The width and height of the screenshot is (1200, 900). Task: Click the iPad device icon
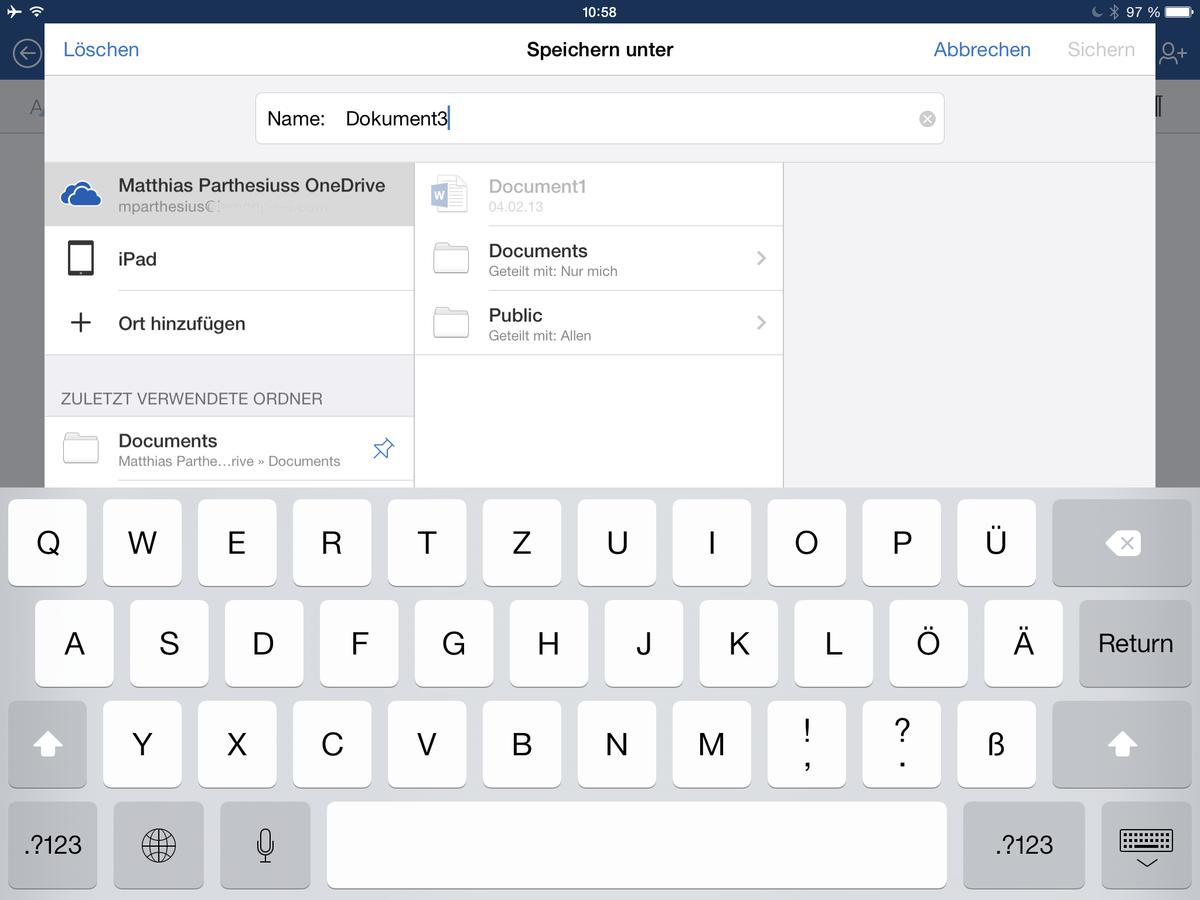pos(81,258)
